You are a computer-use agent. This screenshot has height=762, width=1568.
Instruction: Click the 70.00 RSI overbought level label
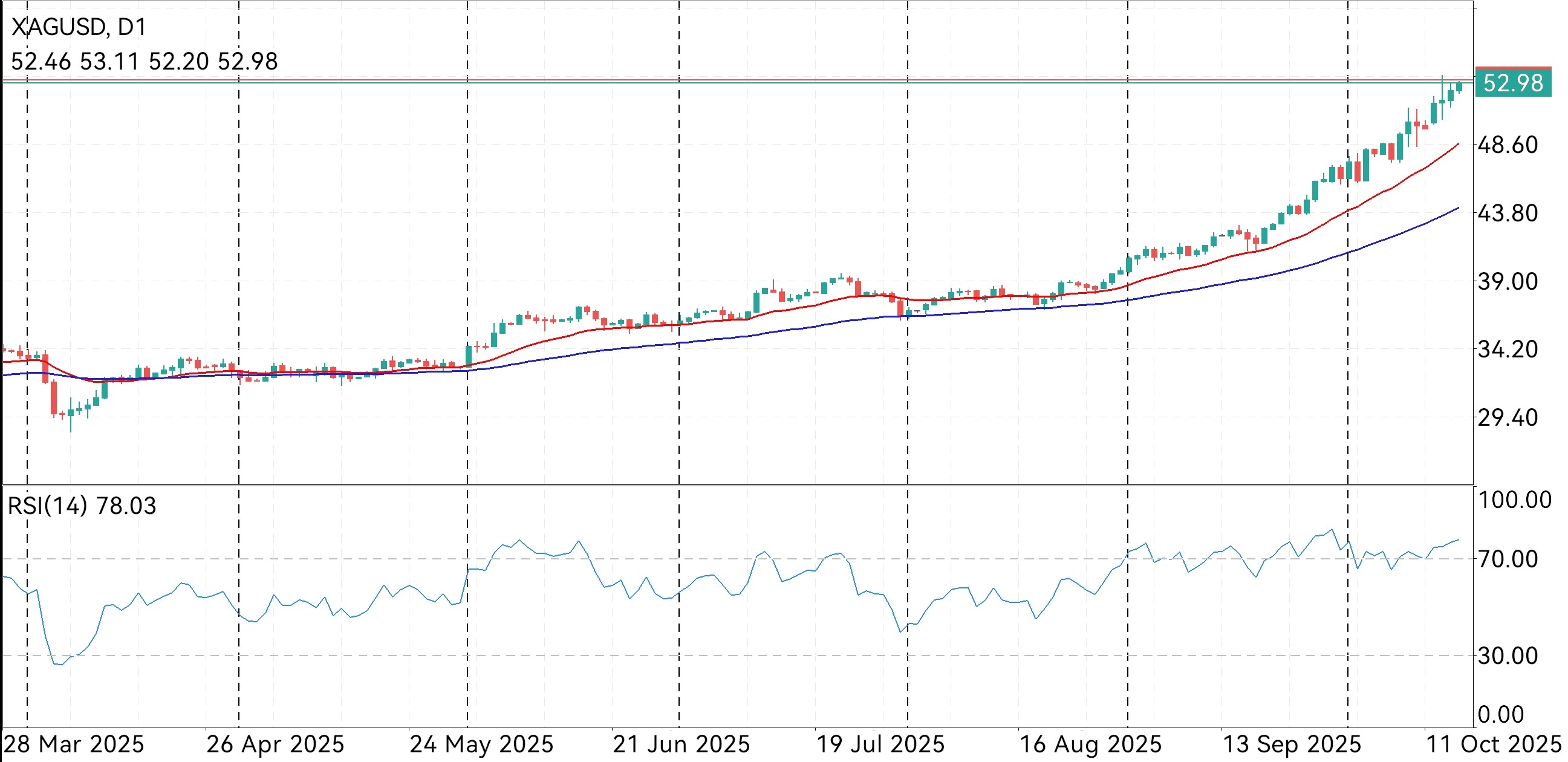(1507, 559)
